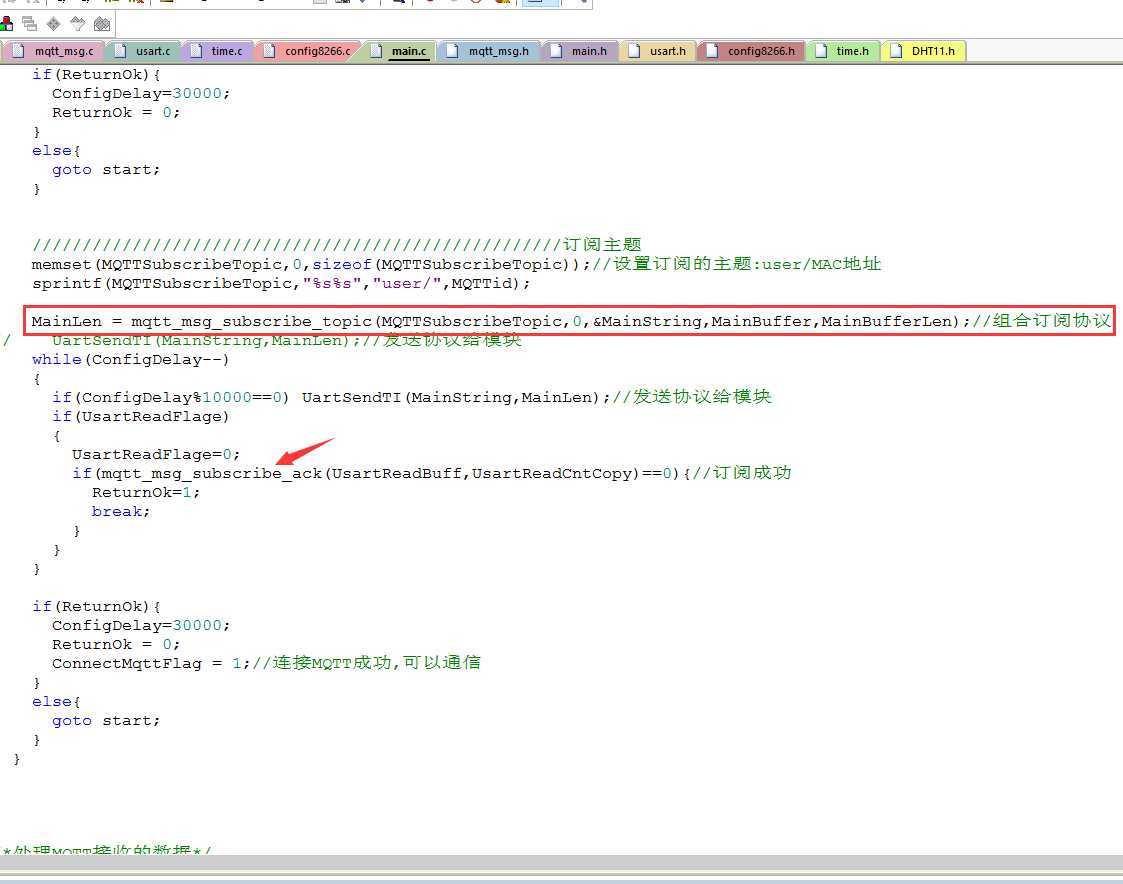Screen dimensions: 1123x884
Task: Select the main.c tab
Action: coord(400,51)
